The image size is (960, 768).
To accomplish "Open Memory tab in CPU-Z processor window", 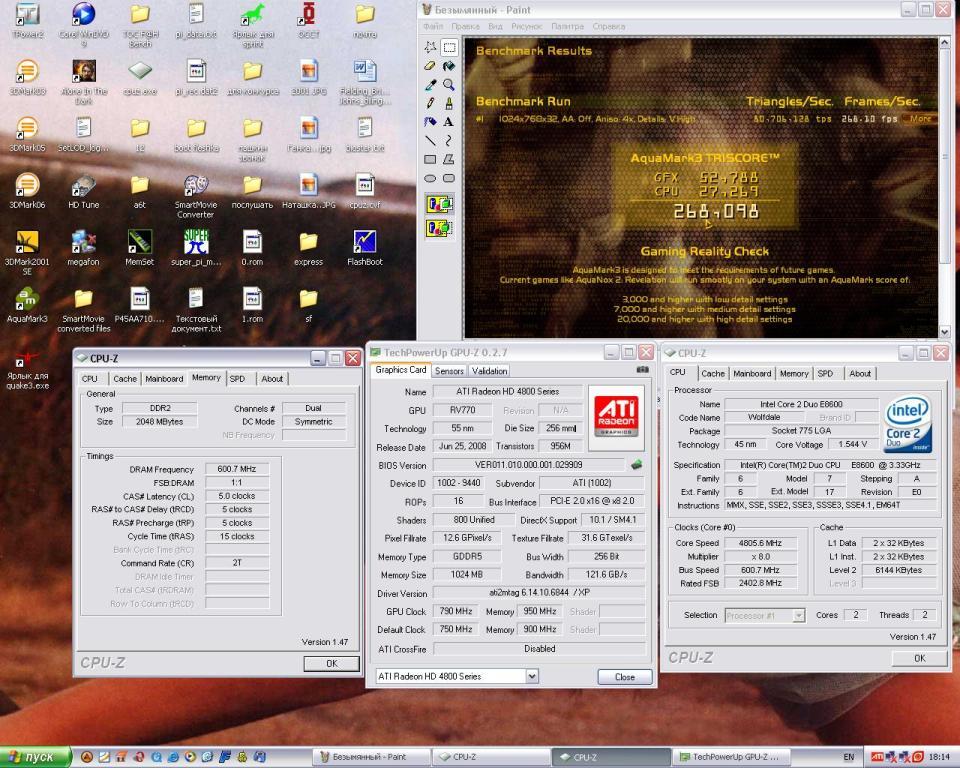I will (794, 374).
